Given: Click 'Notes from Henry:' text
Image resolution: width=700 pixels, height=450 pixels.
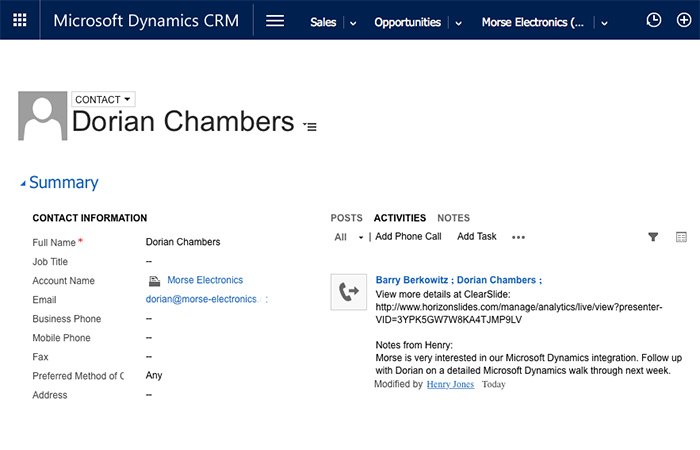Looking at the screenshot, I should pyautogui.click(x=414, y=345).
